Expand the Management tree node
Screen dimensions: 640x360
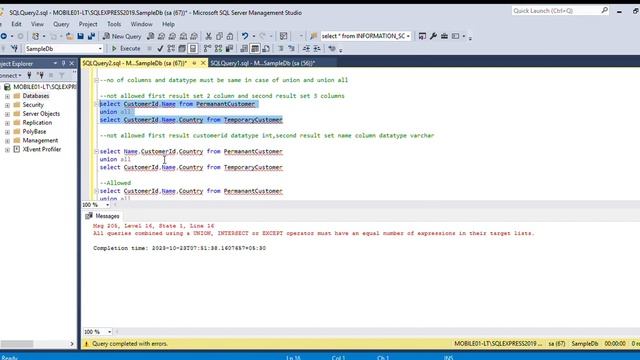click(7, 141)
